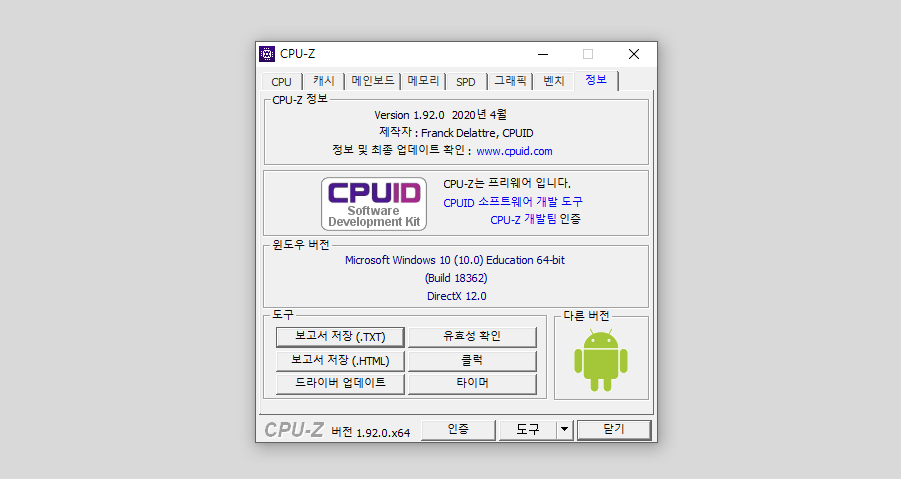Image resolution: width=901 pixels, height=479 pixels.
Task: Click the bottom 도구 button
Action: [527, 430]
